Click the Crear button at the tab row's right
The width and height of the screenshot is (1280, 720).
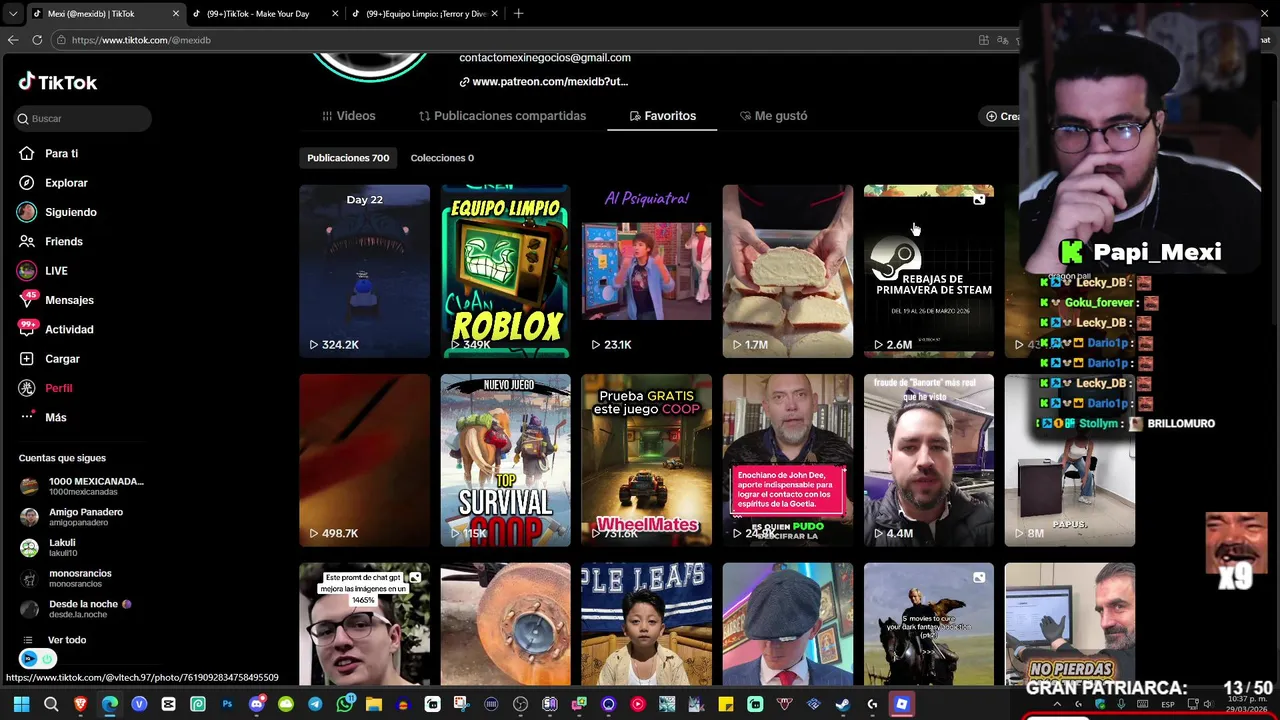[1001, 116]
